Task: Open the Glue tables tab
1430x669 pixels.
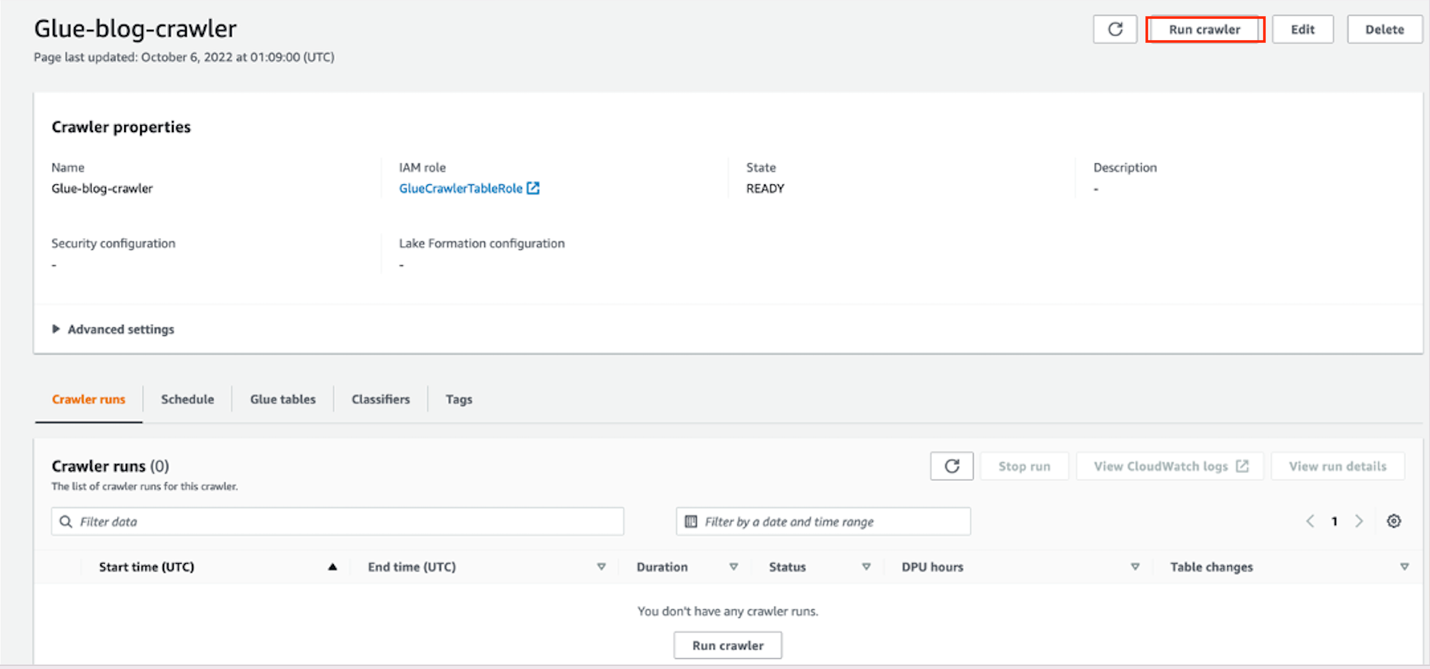Action: point(283,399)
